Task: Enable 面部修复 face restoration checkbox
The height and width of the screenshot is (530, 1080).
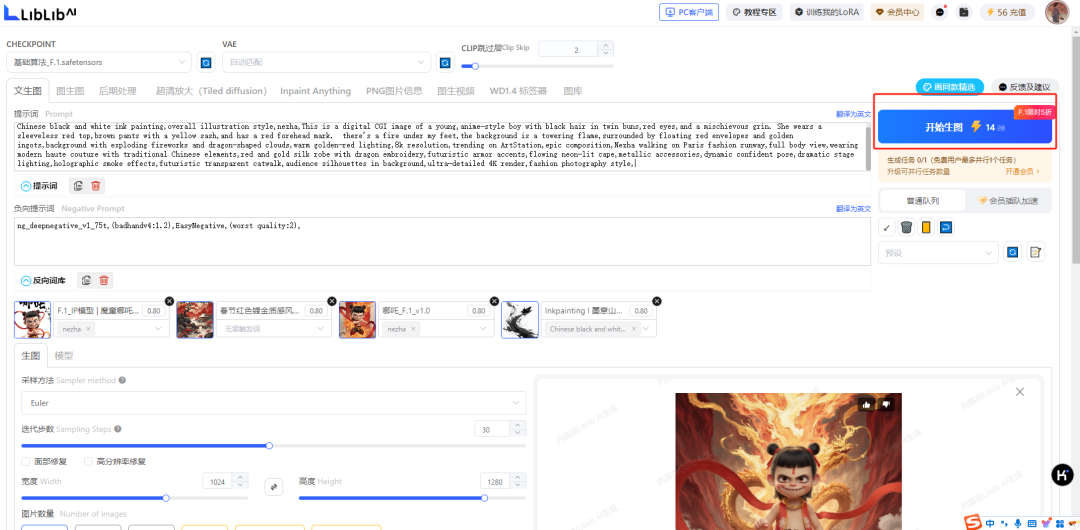Action: tap(25, 461)
